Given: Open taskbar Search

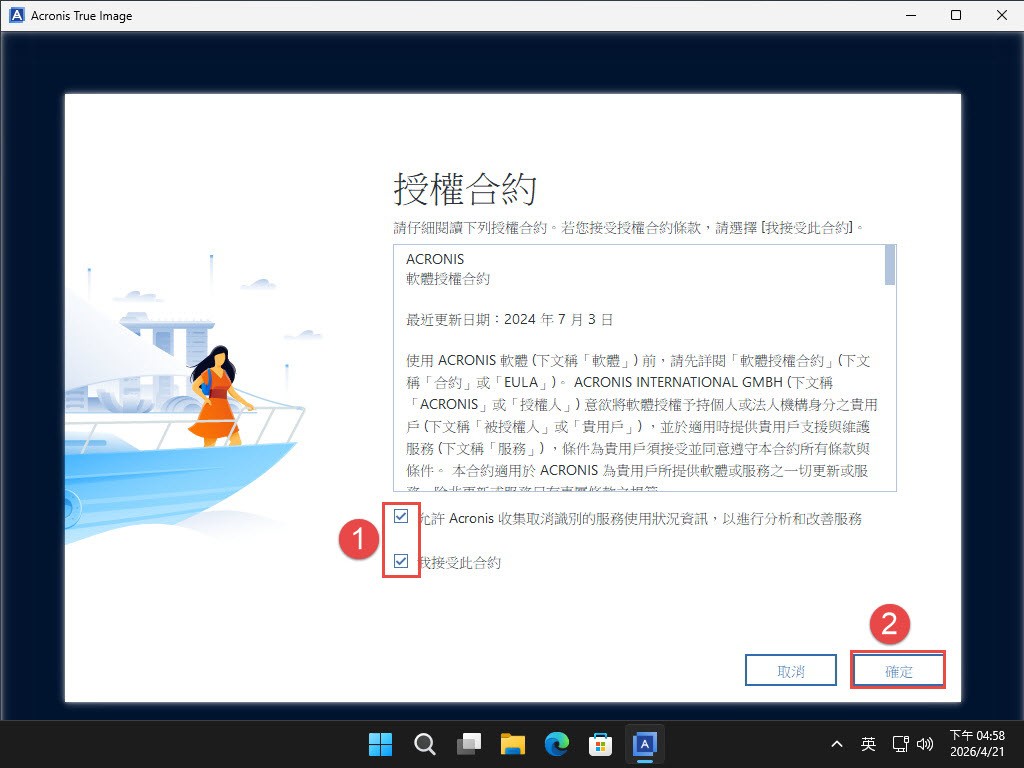Looking at the screenshot, I should [424, 744].
